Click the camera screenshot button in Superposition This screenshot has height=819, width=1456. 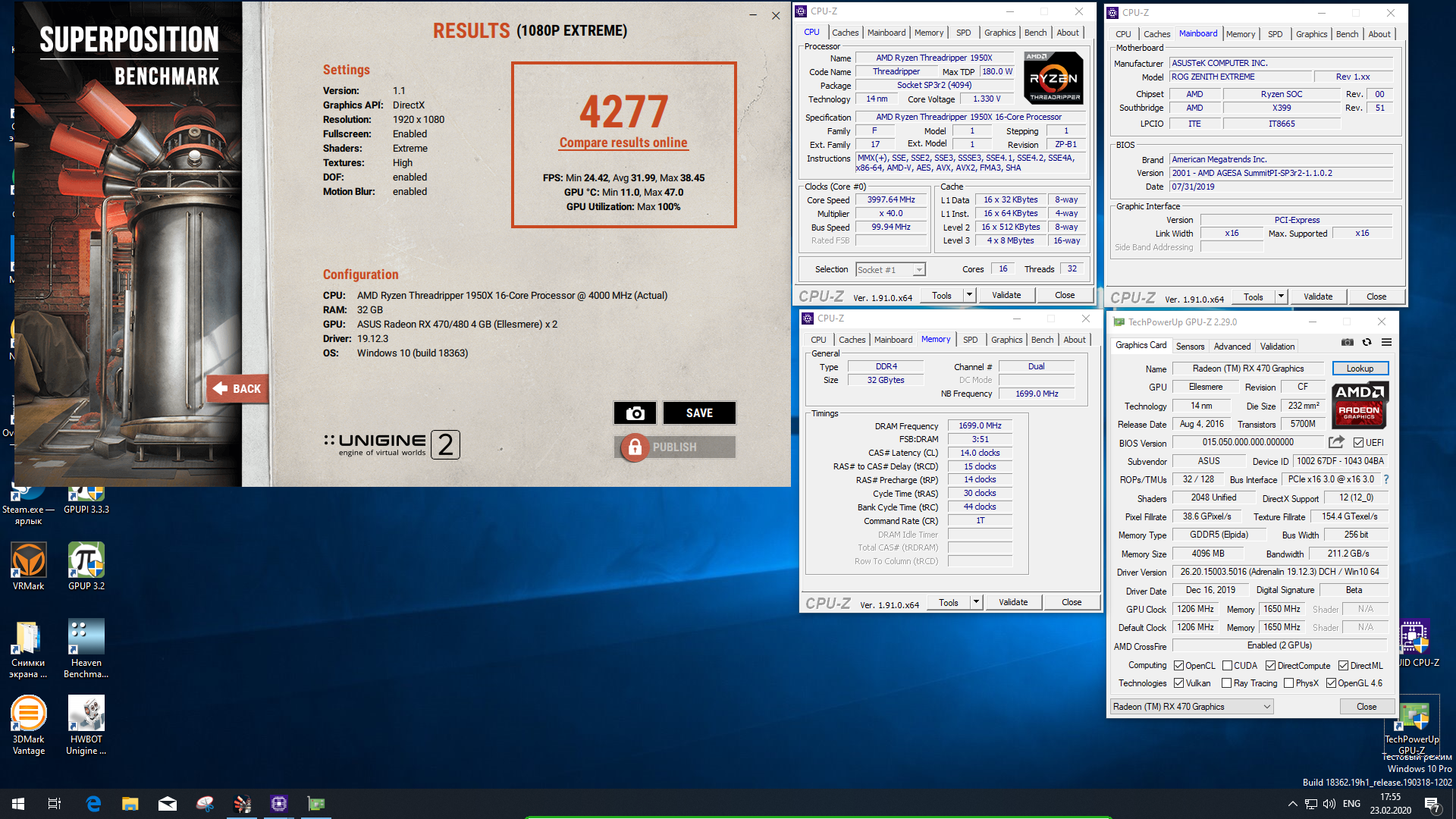(635, 413)
